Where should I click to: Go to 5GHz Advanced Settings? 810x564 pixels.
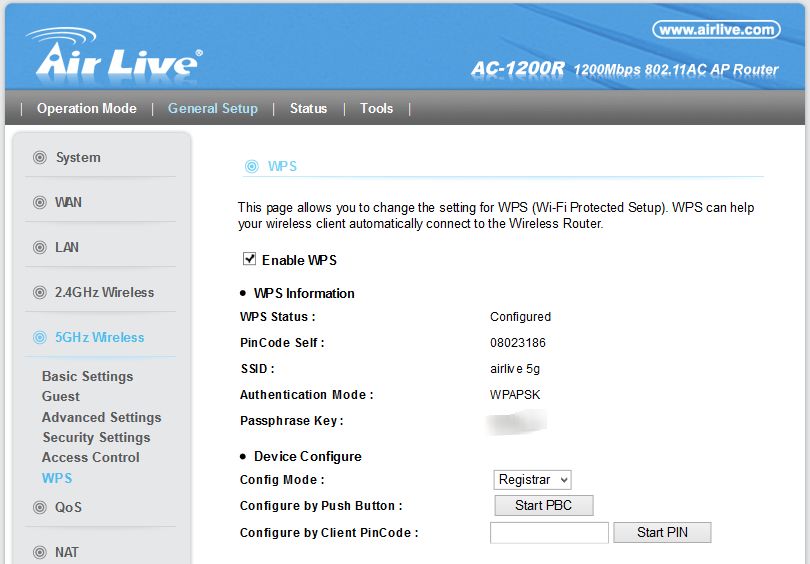pos(102,417)
